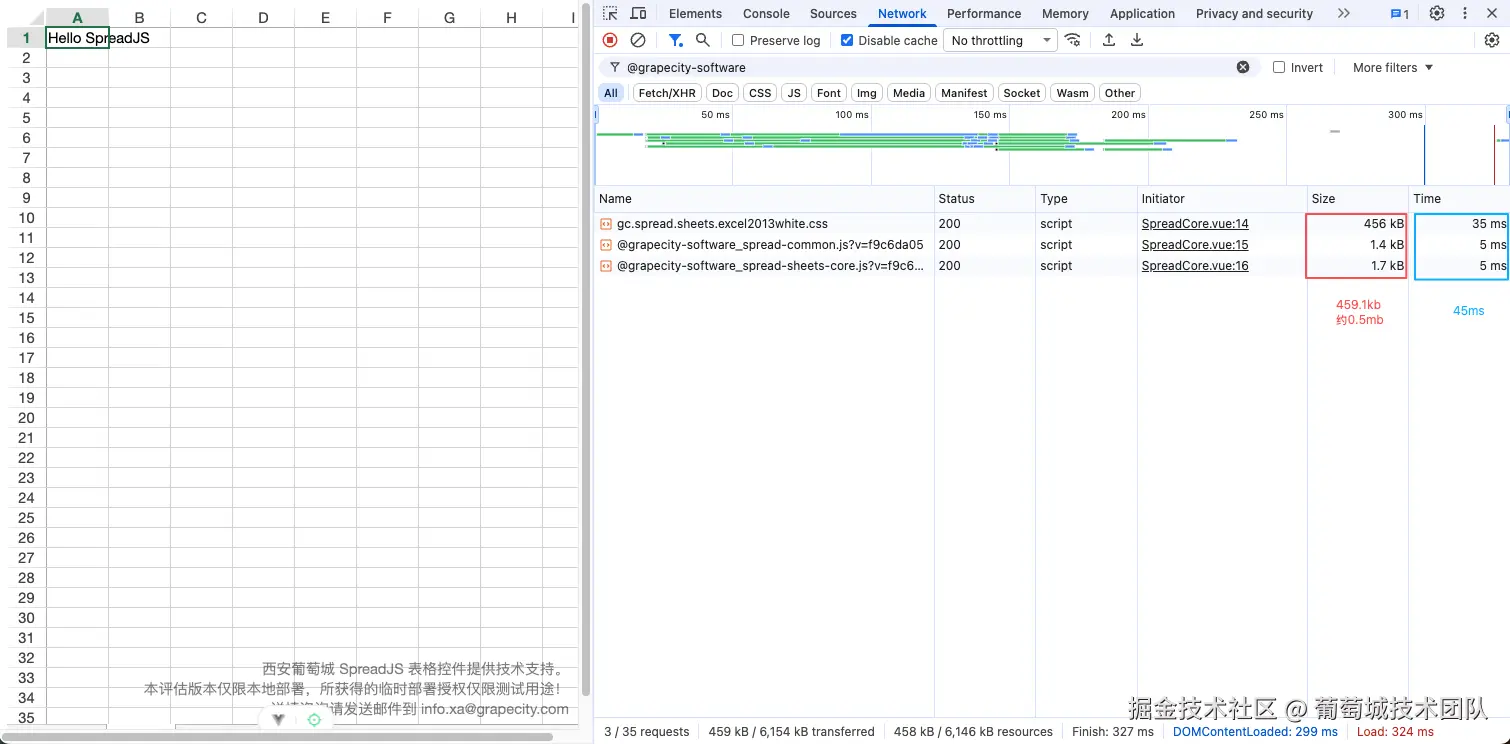Open Privacy and security tab
This screenshot has width=1510, height=744.
click(1254, 14)
